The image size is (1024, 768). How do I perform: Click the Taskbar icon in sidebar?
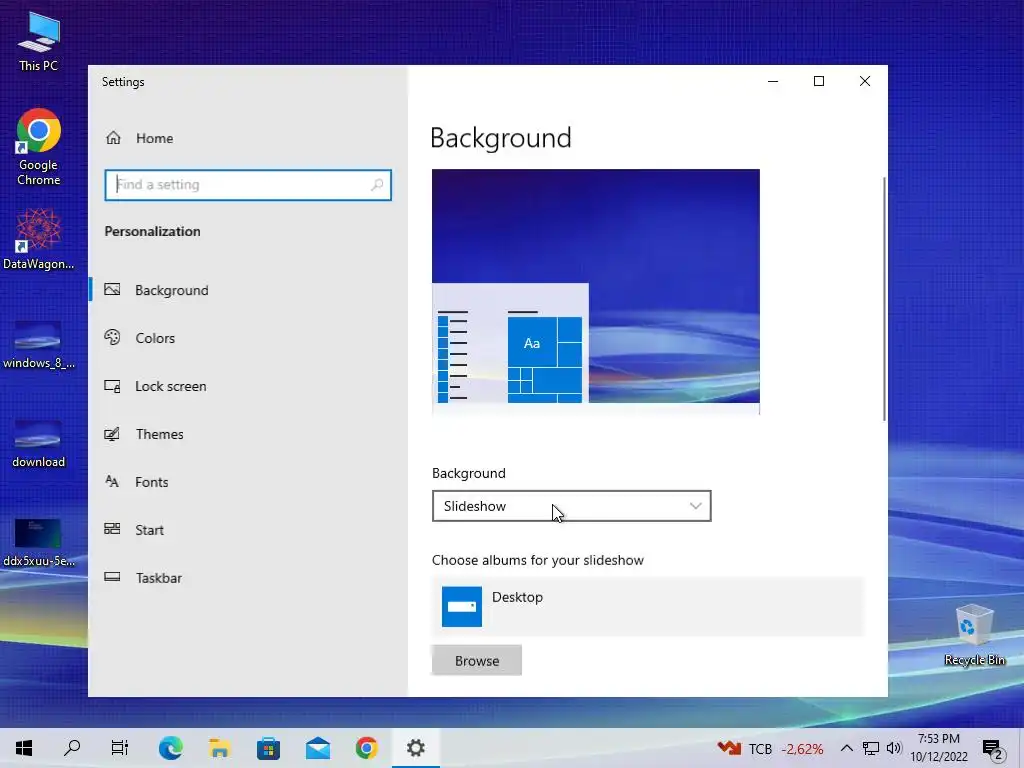[112, 577]
